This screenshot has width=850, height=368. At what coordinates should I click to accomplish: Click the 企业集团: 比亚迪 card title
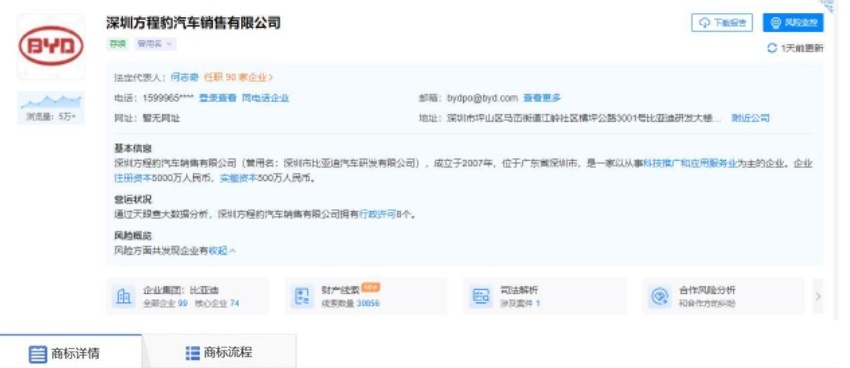tap(181, 290)
